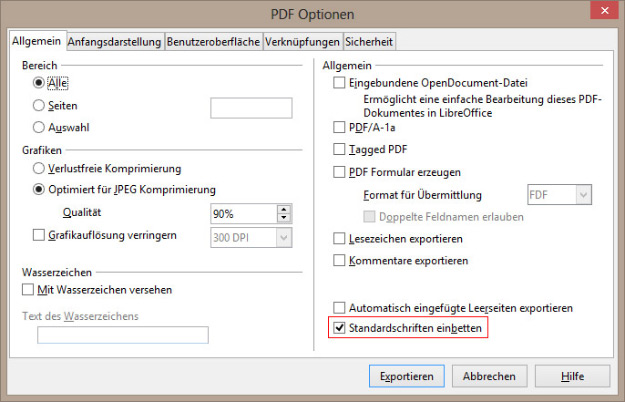The width and height of the screenshot is (625, 402).
Task: Click the Seiten page range field
Action: click(x=251, y=108)
